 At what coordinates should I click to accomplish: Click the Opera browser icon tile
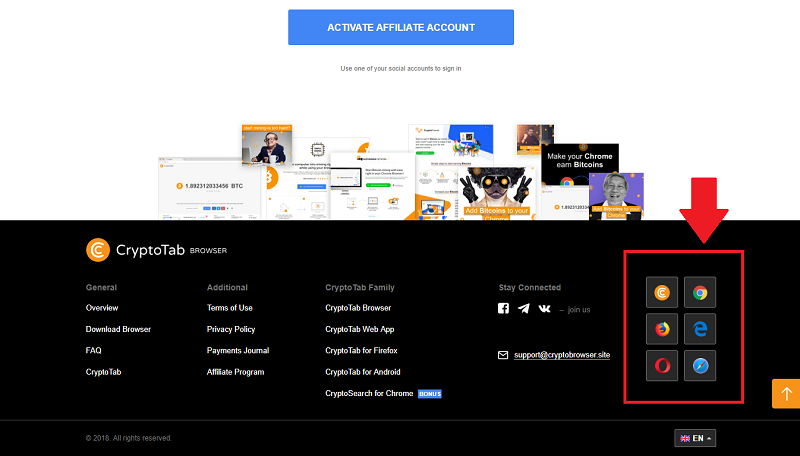(661, 366)
